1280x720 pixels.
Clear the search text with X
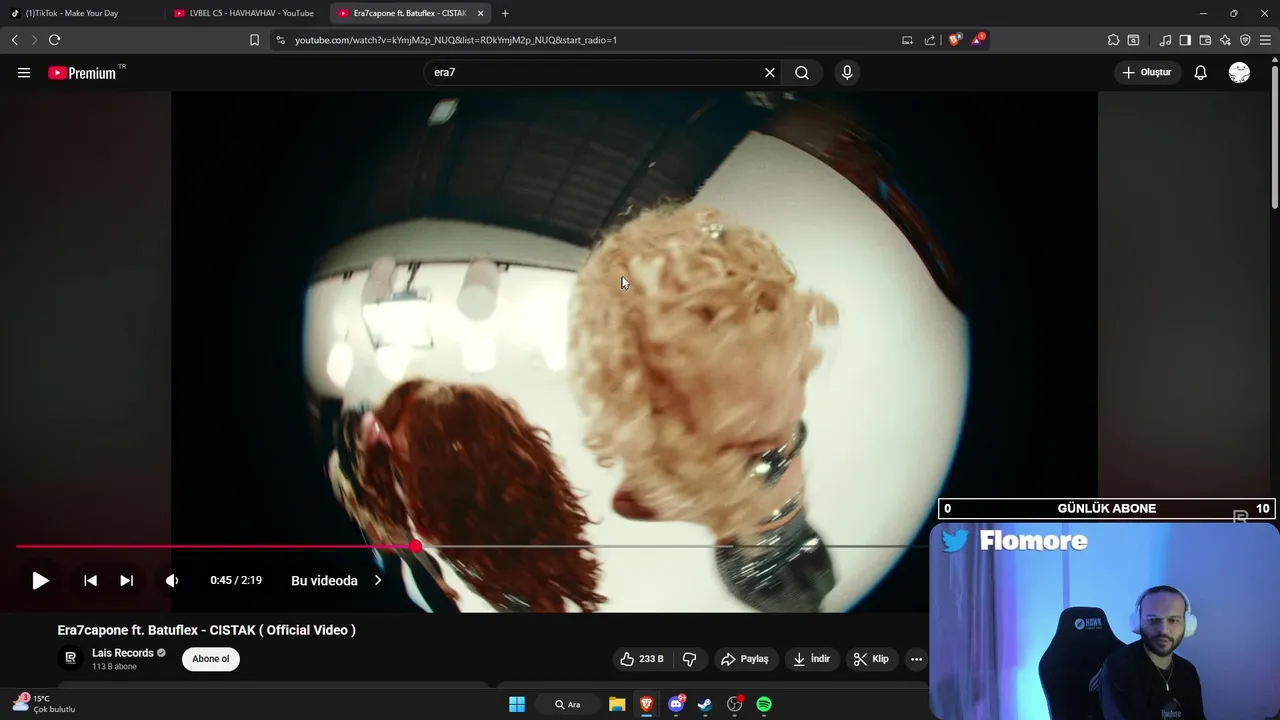(x=770, y=73)
